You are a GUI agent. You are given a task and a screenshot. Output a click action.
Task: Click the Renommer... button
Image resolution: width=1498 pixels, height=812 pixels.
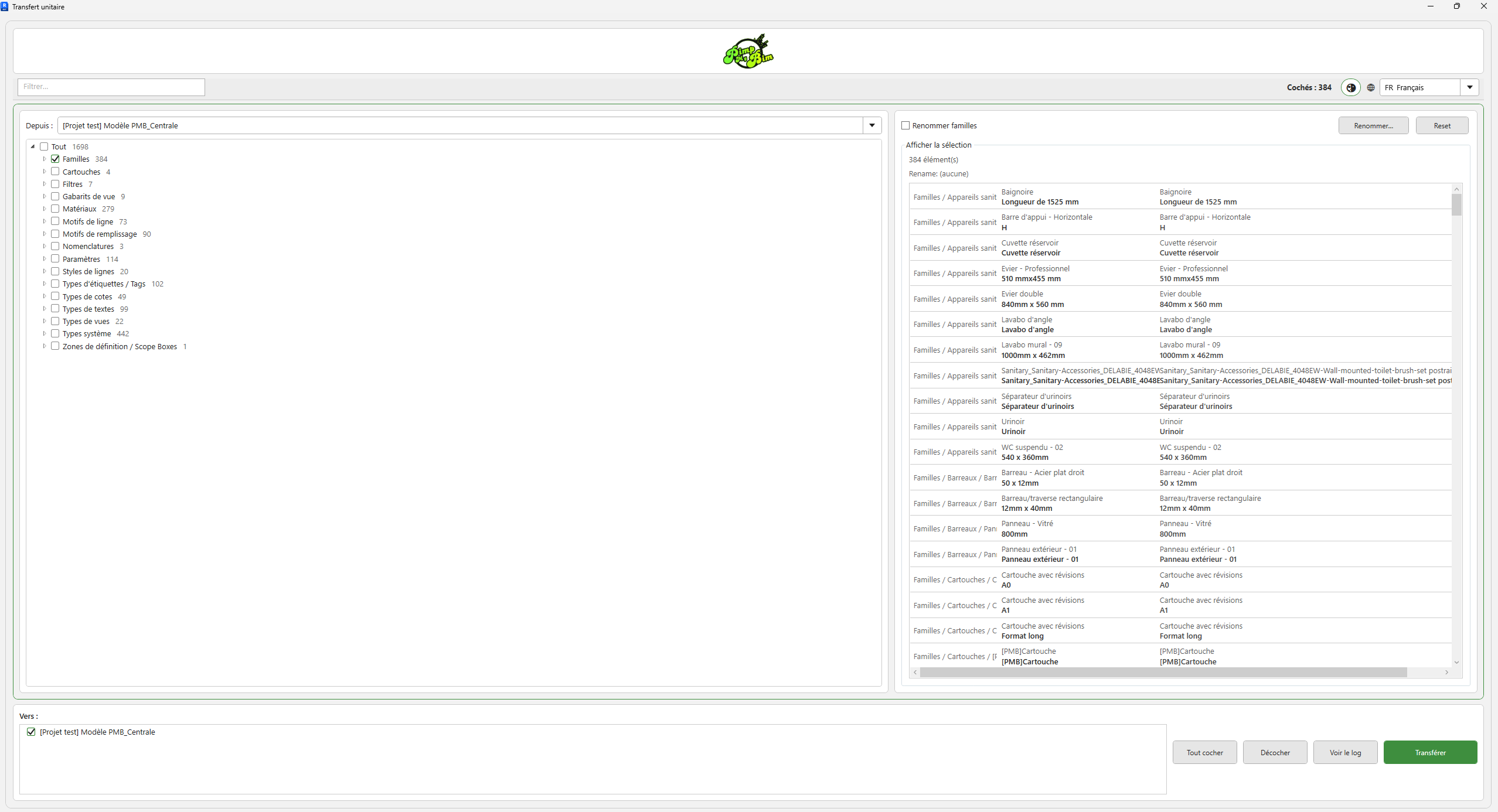(x=1373, y=125)
